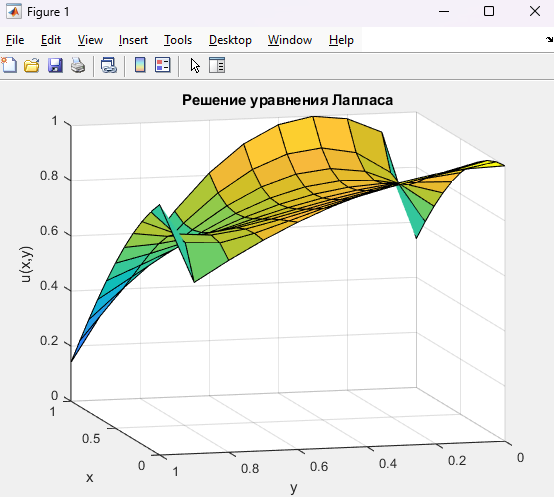Click the dock figure arrow at right
Screen dimensions: 554x497
pyautogui.click(x=549, y=40)
